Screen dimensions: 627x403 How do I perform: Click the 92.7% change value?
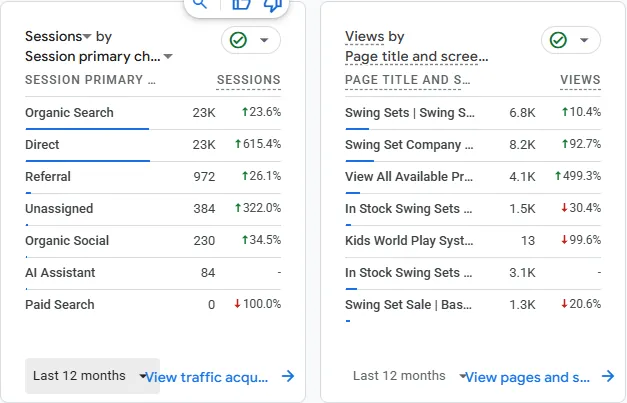click(581, 144)
